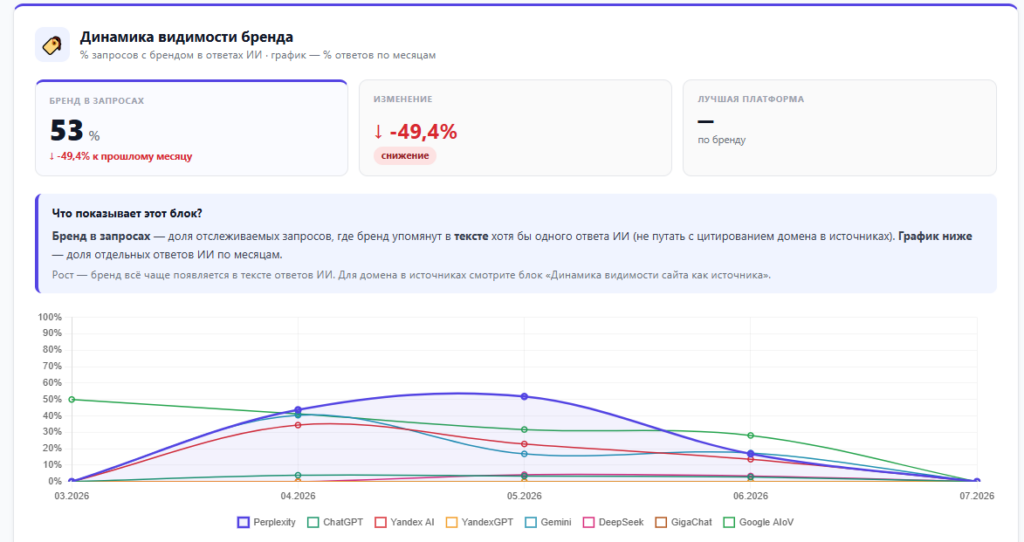Click the red «снижение» badge
Viewport: 1024px width, 542px height.
(405, 155)
